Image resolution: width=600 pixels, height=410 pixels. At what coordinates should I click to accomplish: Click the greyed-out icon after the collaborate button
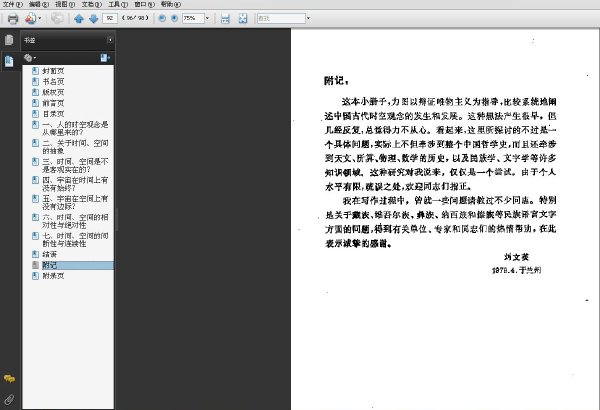(x=57, y=18)
